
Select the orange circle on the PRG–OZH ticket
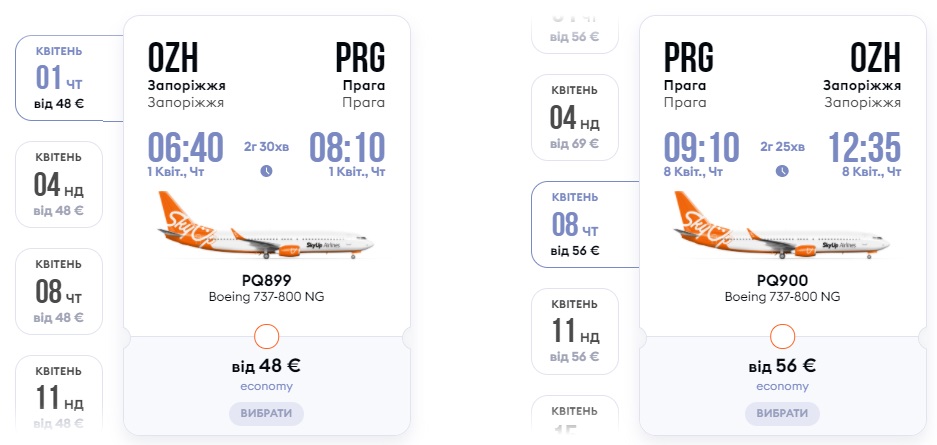783,336
